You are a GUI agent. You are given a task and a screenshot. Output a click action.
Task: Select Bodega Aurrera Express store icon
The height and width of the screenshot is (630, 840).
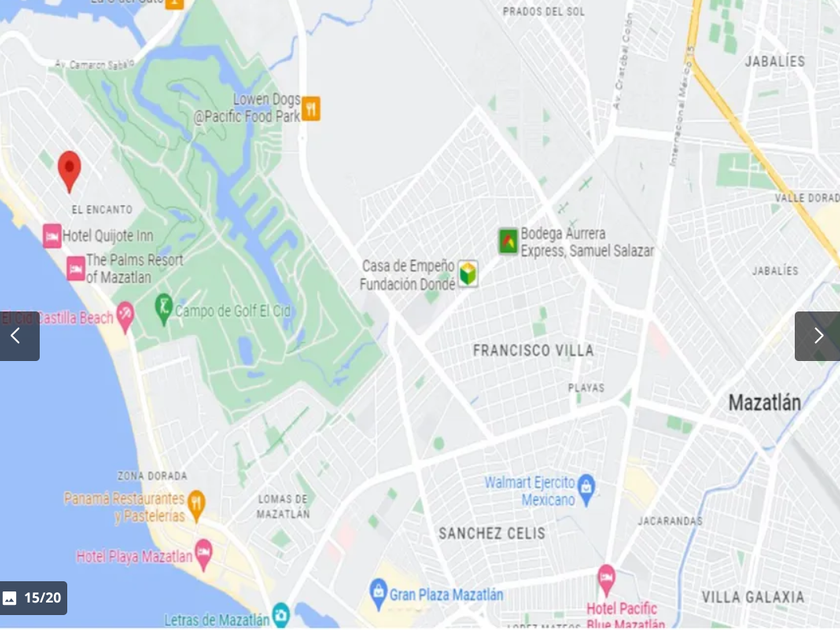pyautogui.click(x=508, y=241)
